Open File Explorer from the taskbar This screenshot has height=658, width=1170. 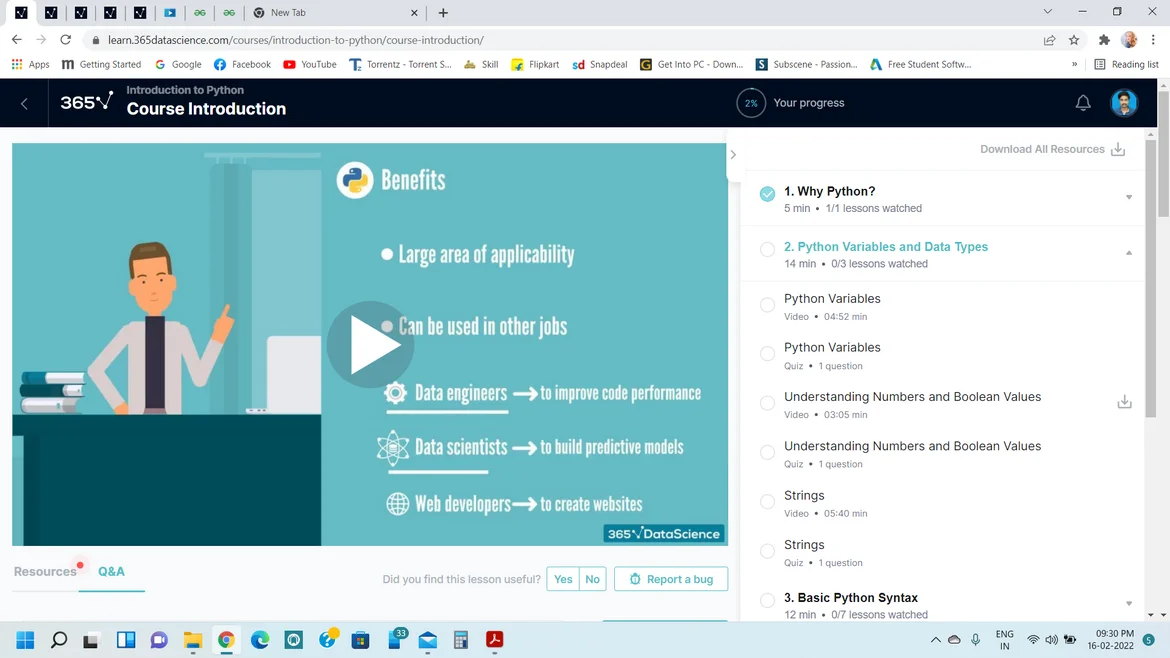[x=193, y=640]
